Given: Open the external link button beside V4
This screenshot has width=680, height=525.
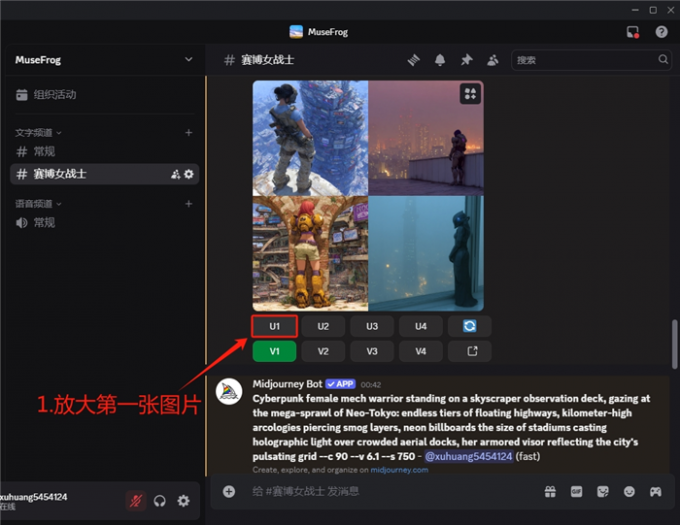Looking at the screenshot, I should [469, 351].
